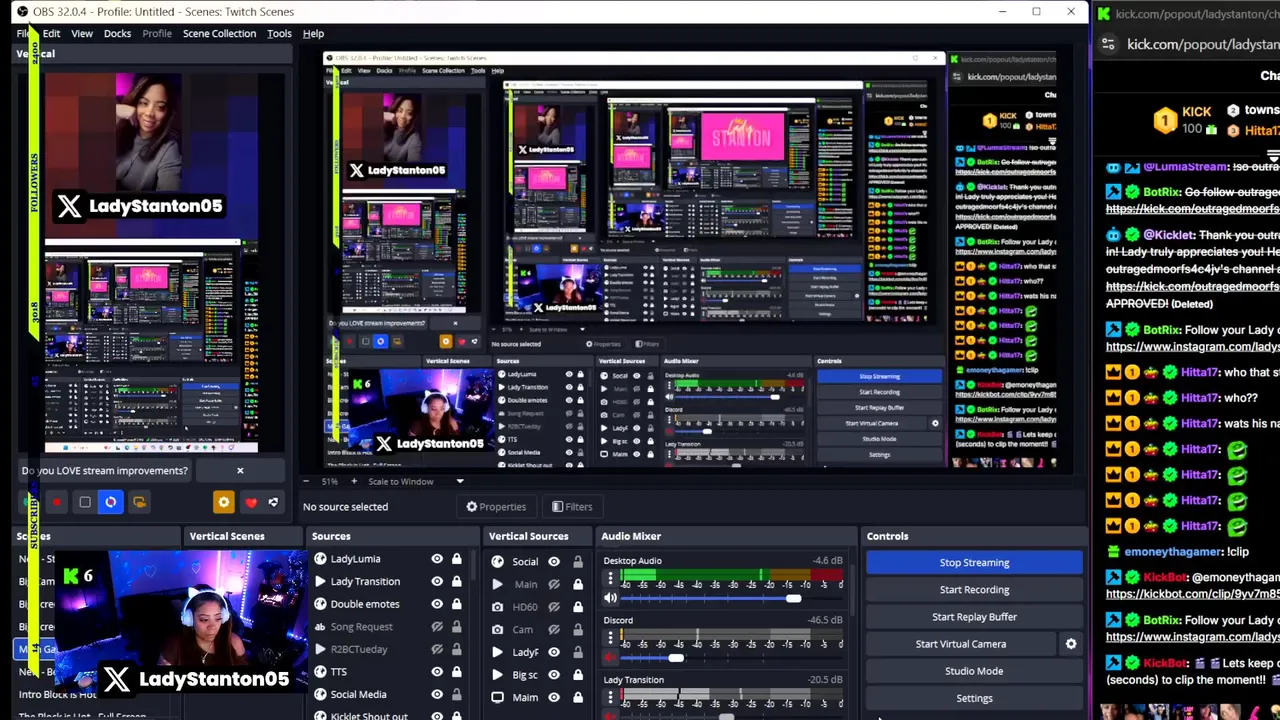
Task: Open vertical plugin settings orange gear
Action: (x=223, y=502)
